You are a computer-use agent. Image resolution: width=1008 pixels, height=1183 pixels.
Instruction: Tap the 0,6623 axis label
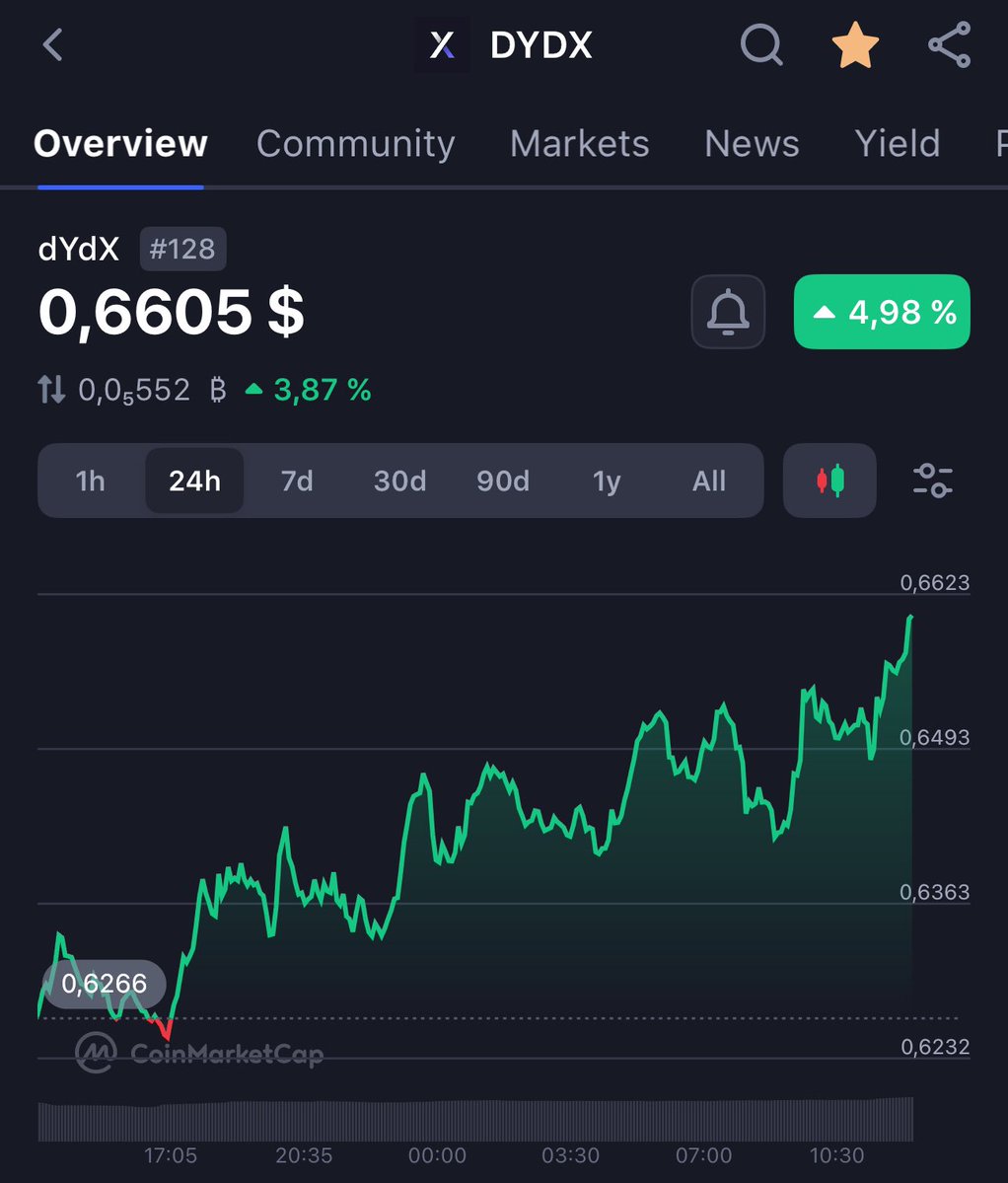935,582
